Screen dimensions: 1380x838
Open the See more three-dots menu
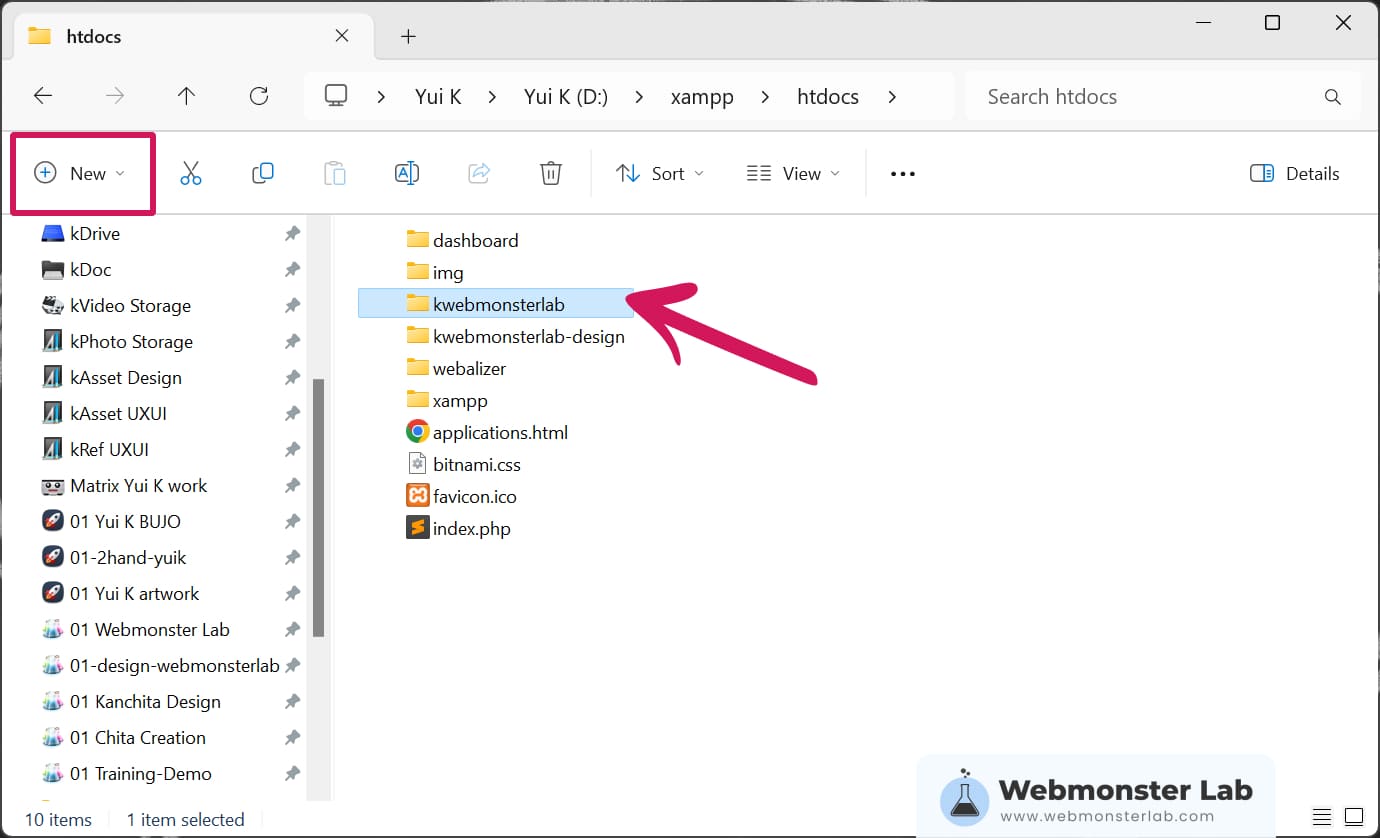(902, 174)
